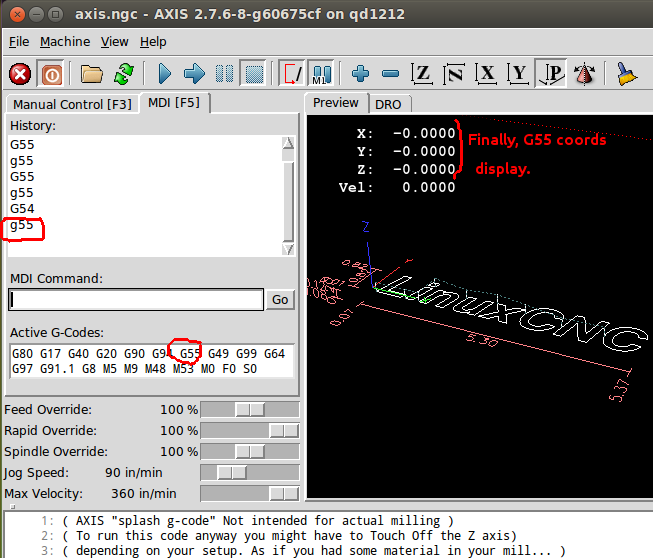The image size is (653, 558).
Task: Switch to front Y view
Action: [518, 74]
